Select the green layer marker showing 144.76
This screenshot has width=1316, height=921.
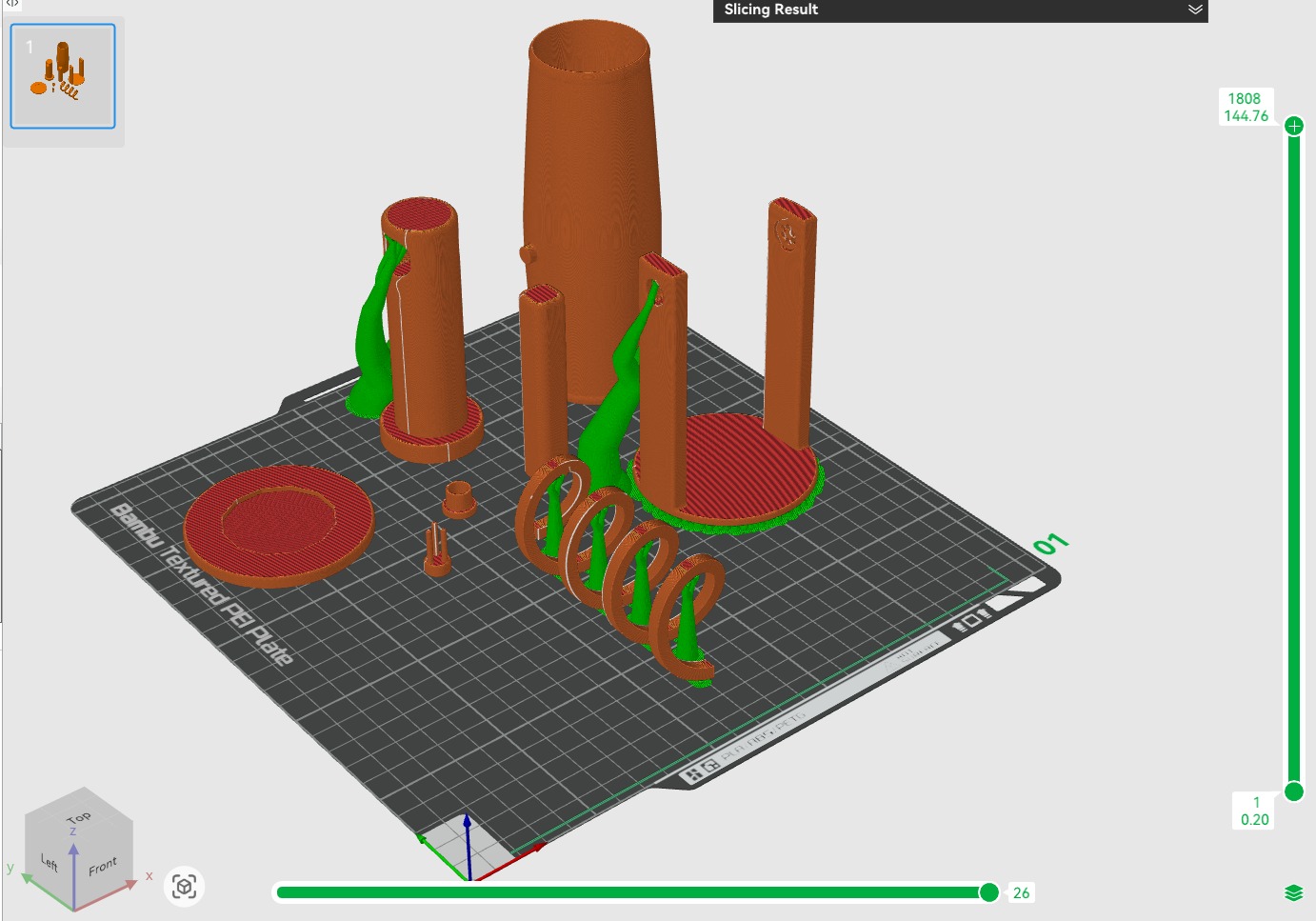pyautogui.click(x=1292, y=124)
